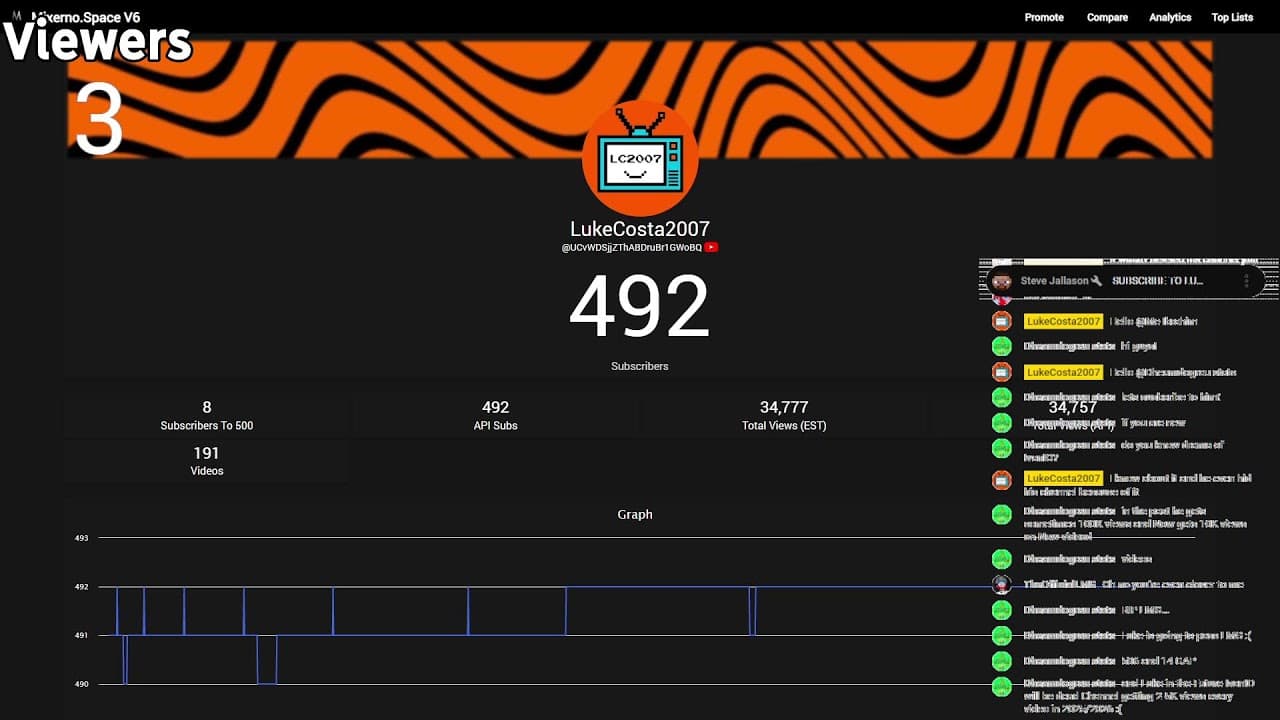Click the 'Subscribers' label under the counter

640,366
